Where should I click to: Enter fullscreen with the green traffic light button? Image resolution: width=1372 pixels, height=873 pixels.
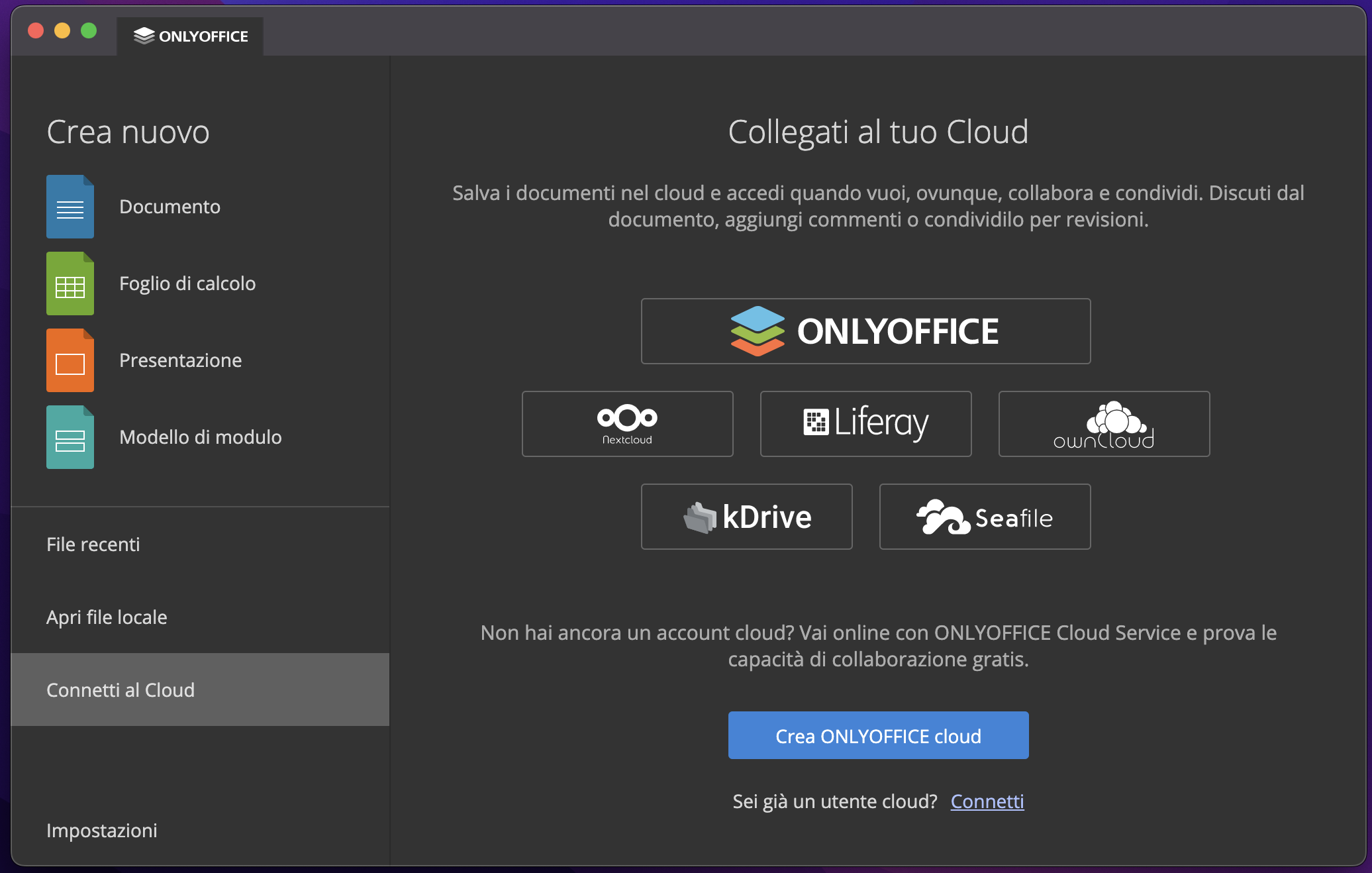click(x=89, y=30)
